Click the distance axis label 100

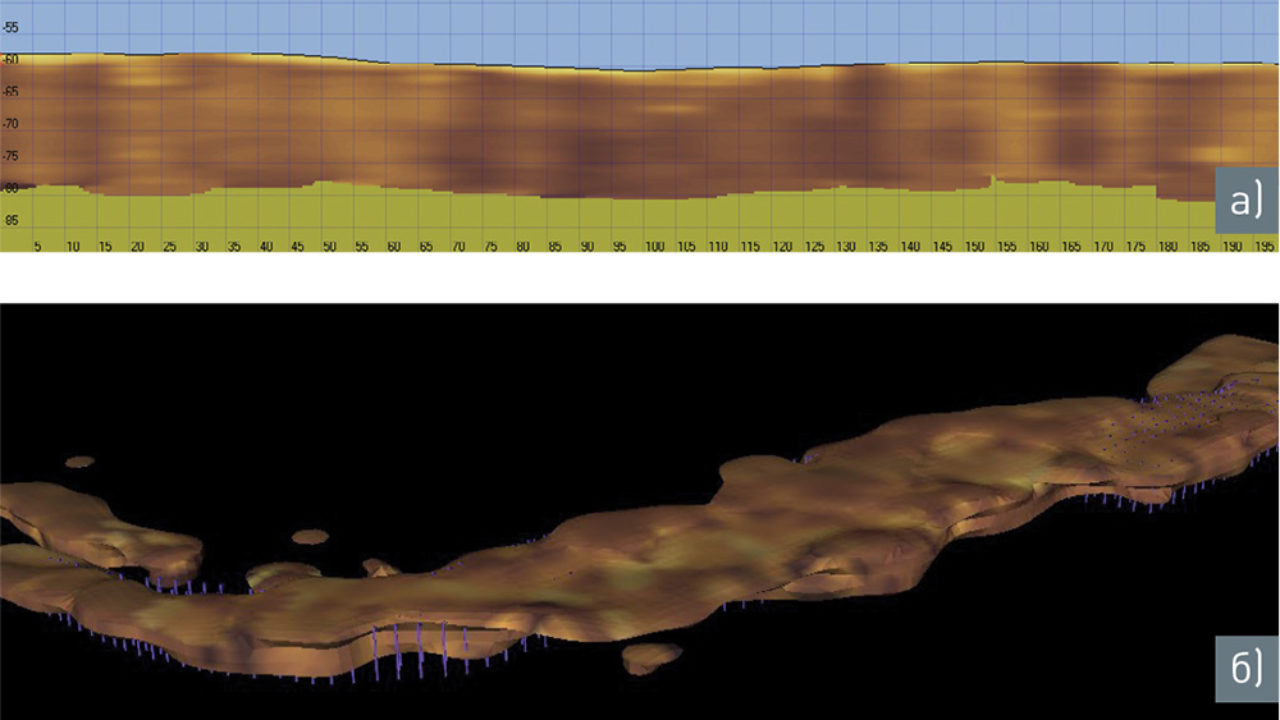(653, 246)
